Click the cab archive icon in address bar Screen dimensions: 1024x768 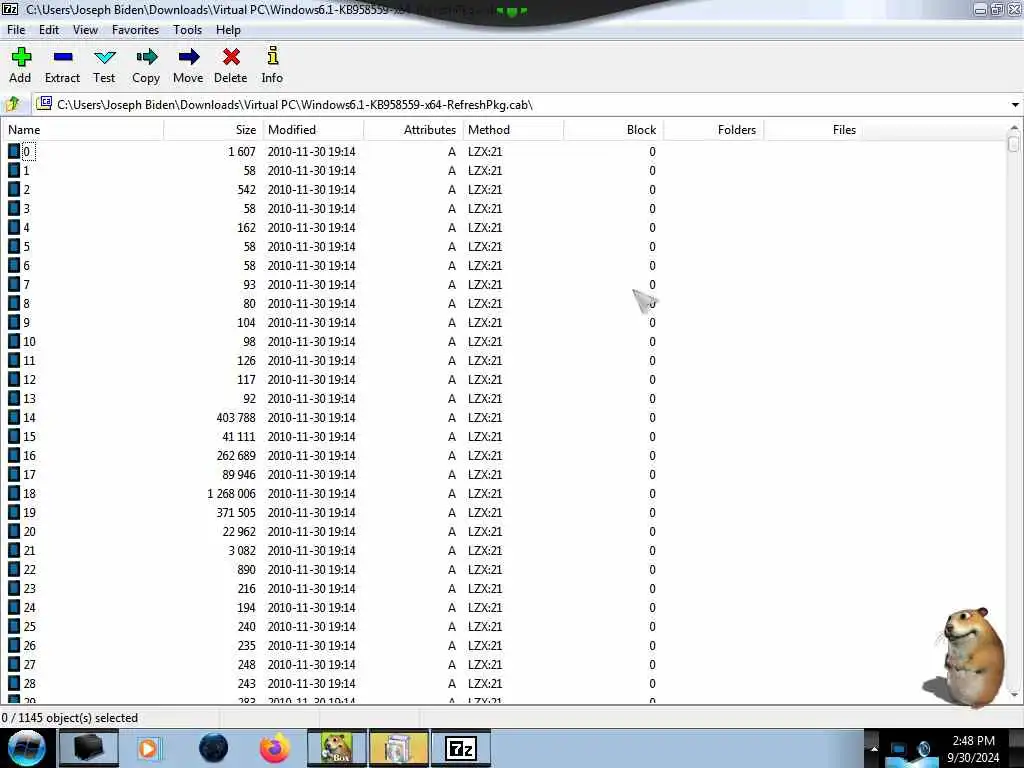(44, 104)
